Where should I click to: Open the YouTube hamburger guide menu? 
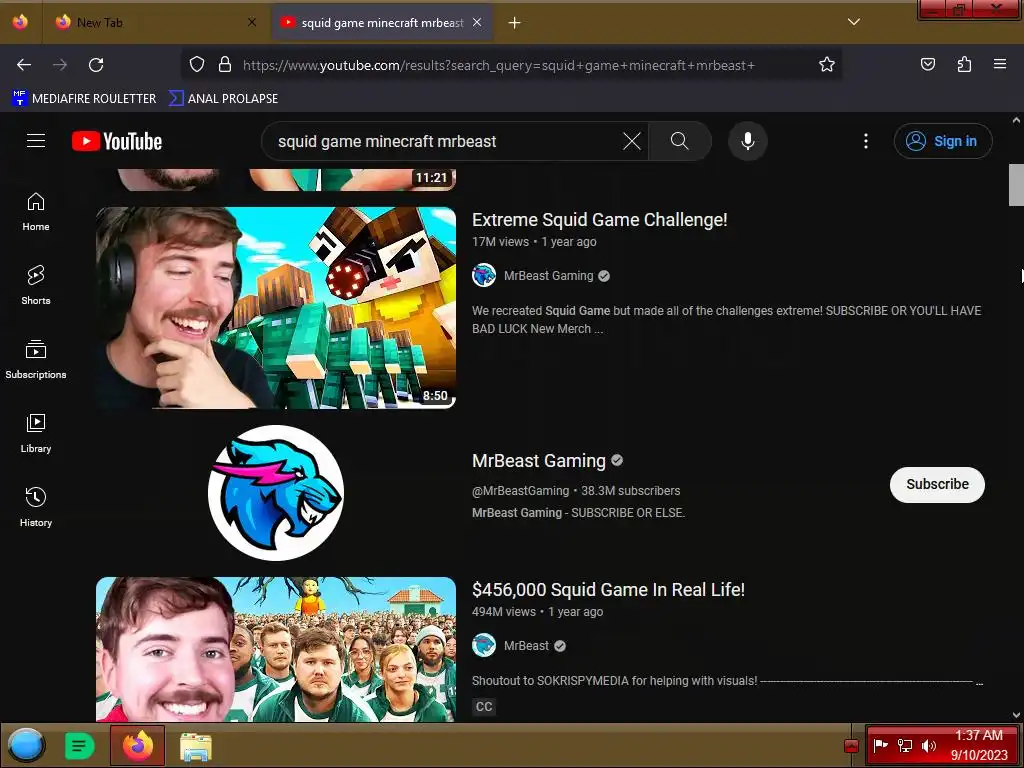[36, 141]
